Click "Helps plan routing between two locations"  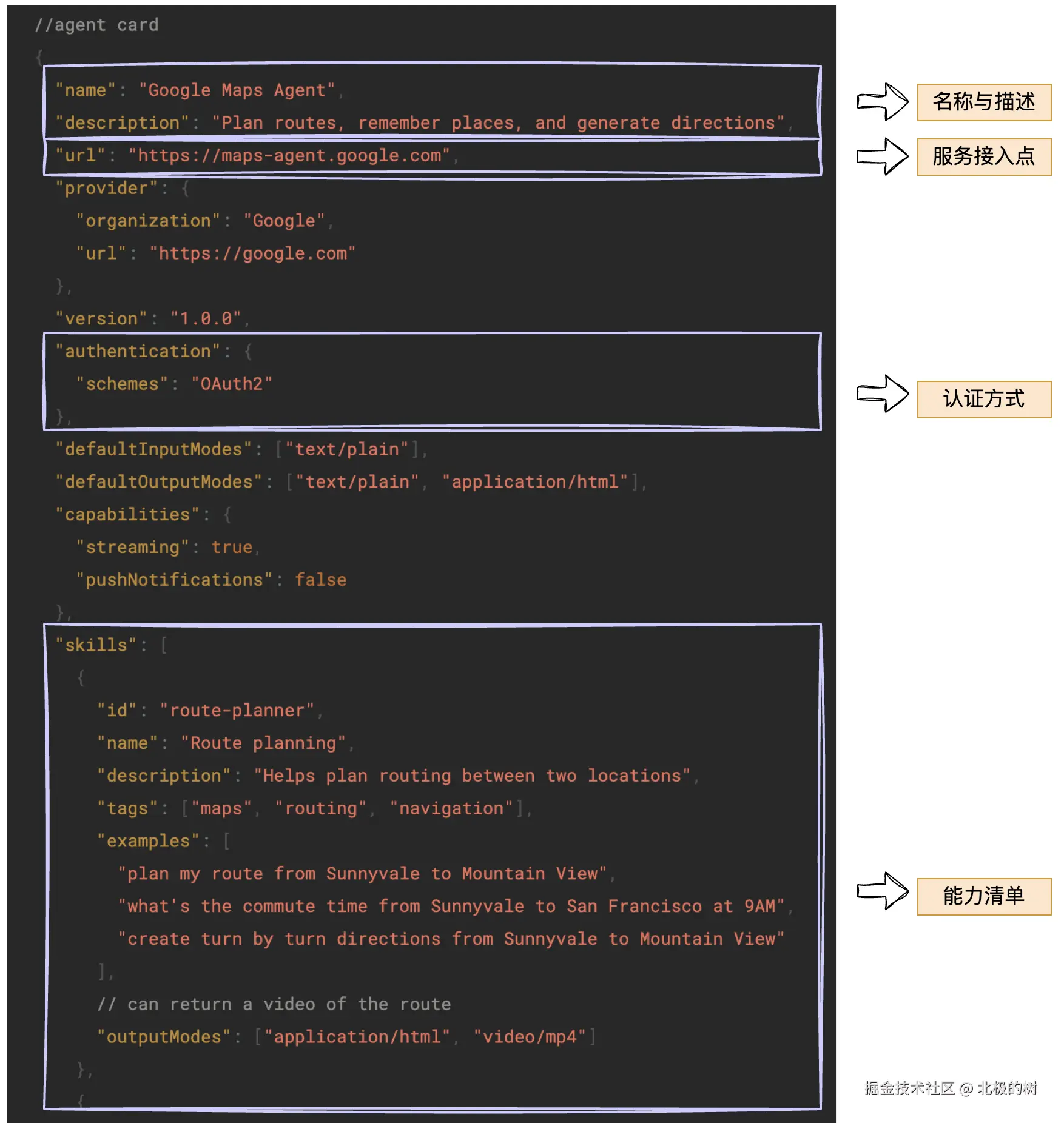[x=473, y=776]
